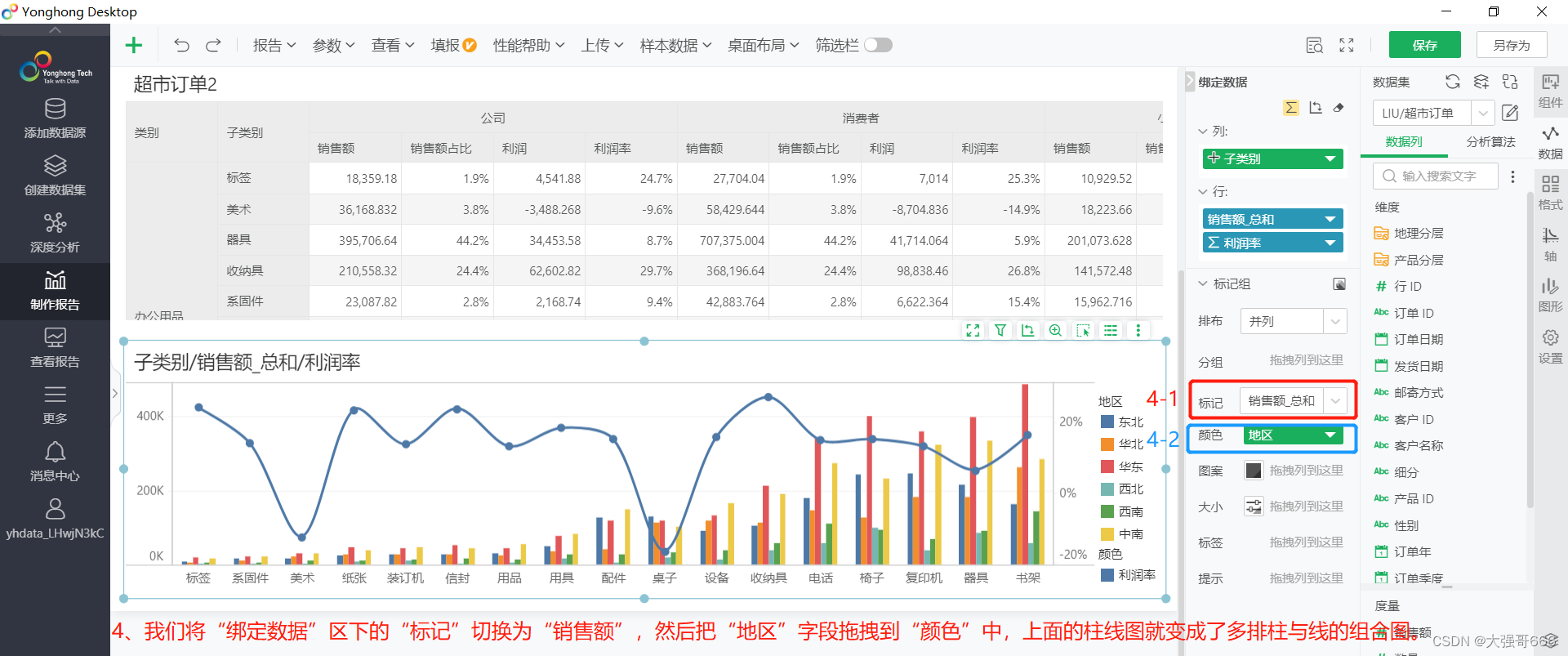Open filter icon on chart toolbar
This screenshot has width=1568, height=656.
1000,330
